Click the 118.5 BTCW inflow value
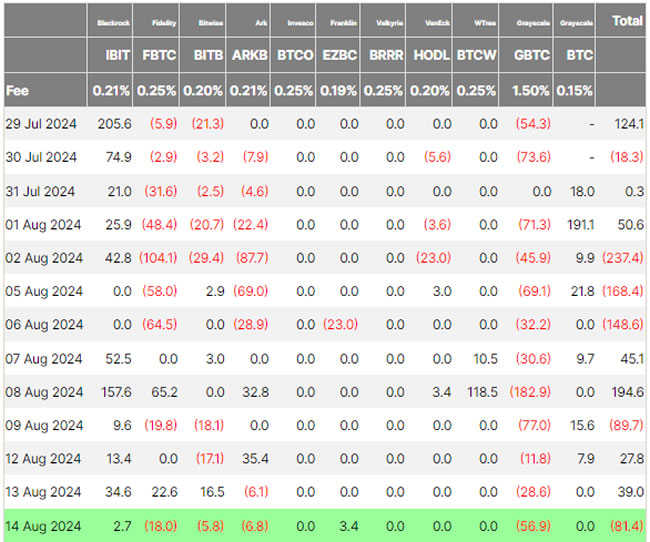Viewport: 650px width, 542px height. click(481, 392)
